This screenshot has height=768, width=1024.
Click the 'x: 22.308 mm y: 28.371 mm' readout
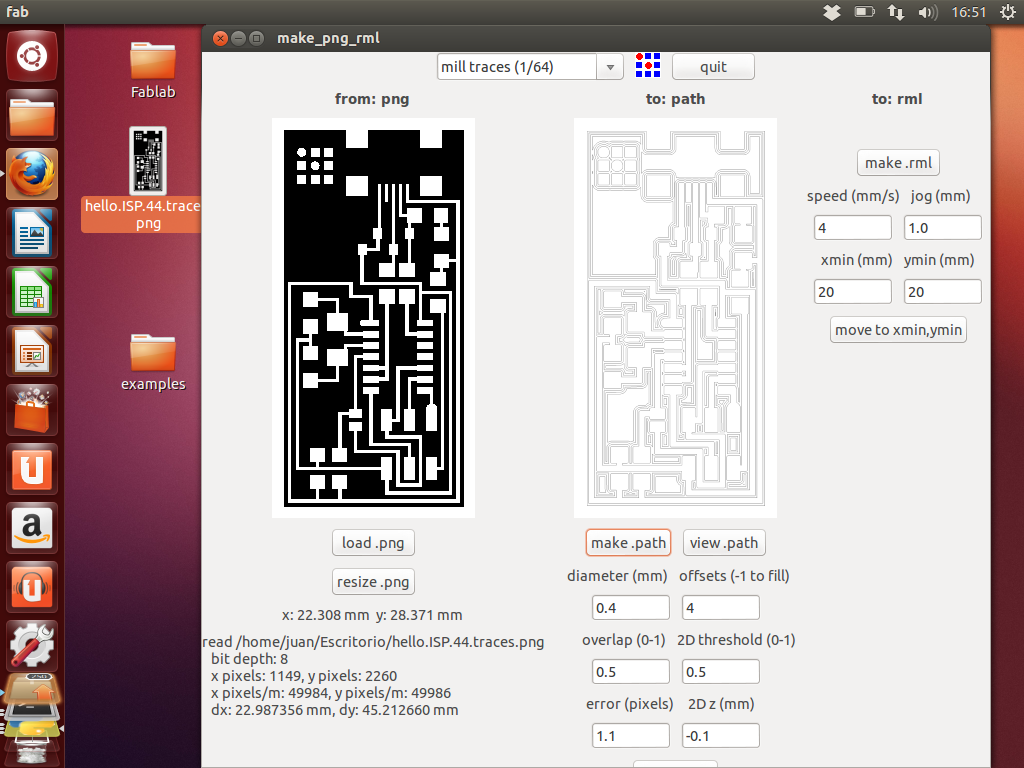[372, 615]
